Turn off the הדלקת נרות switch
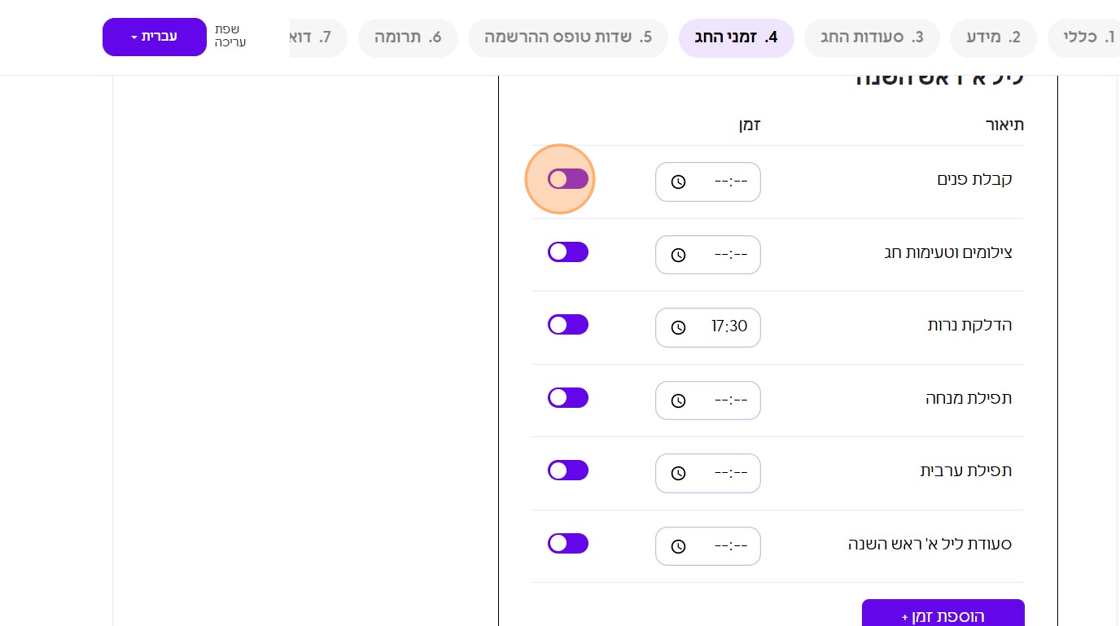 tap(568, 325)
